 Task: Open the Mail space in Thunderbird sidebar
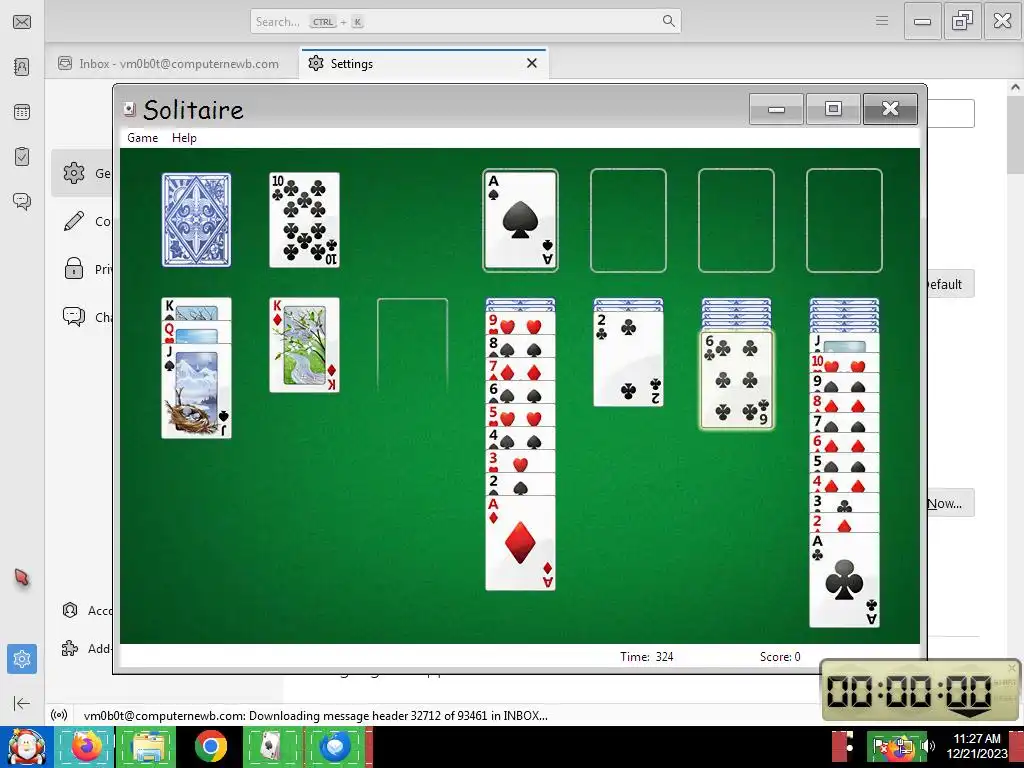22,22
